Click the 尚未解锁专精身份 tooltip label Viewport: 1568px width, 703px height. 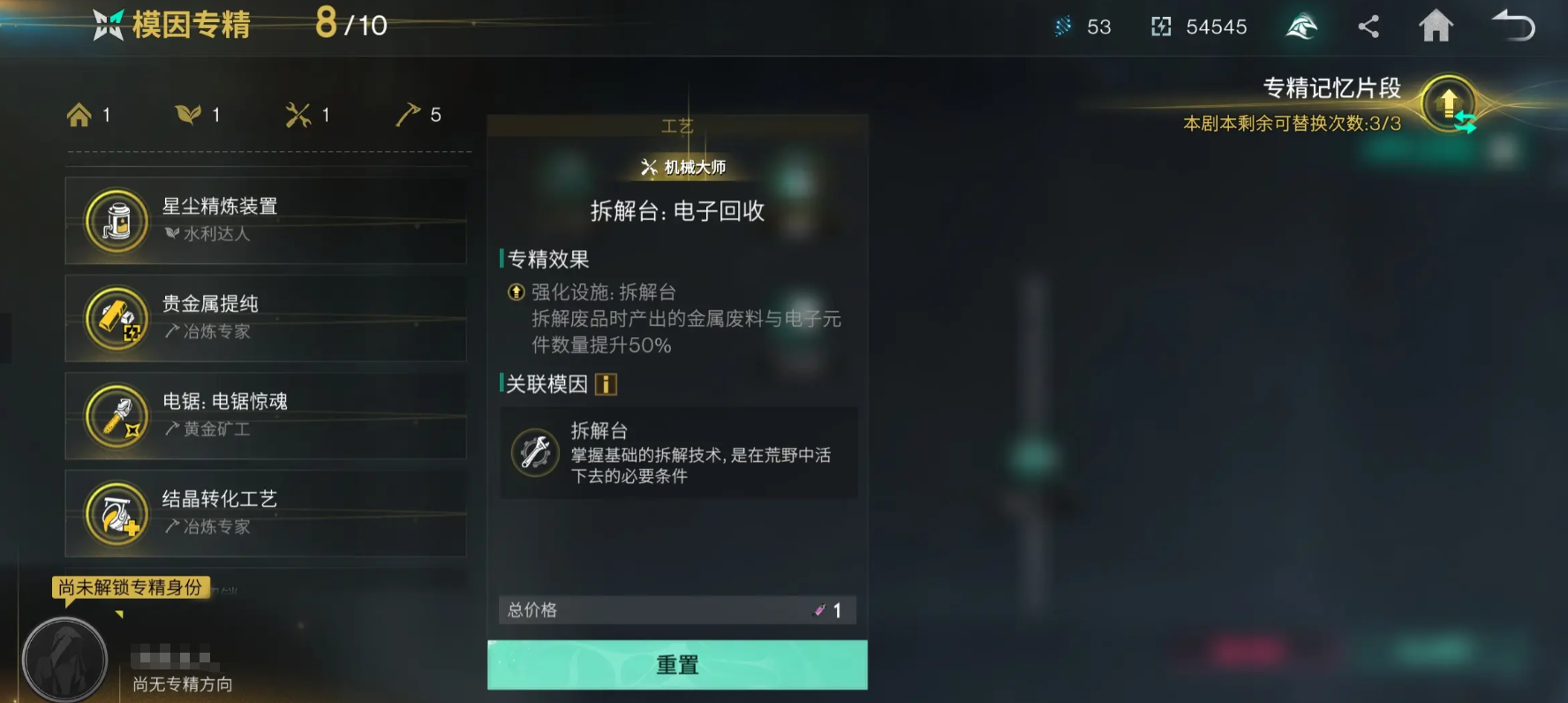[131, 588]
